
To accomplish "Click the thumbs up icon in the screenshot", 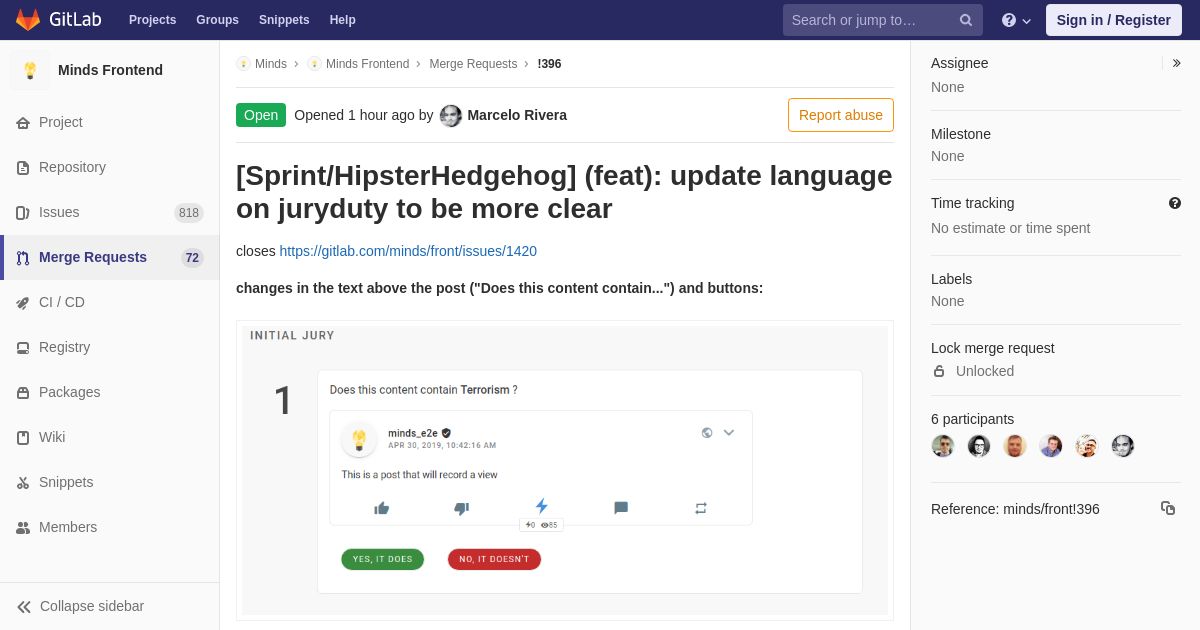I will [x=381, y=508].
